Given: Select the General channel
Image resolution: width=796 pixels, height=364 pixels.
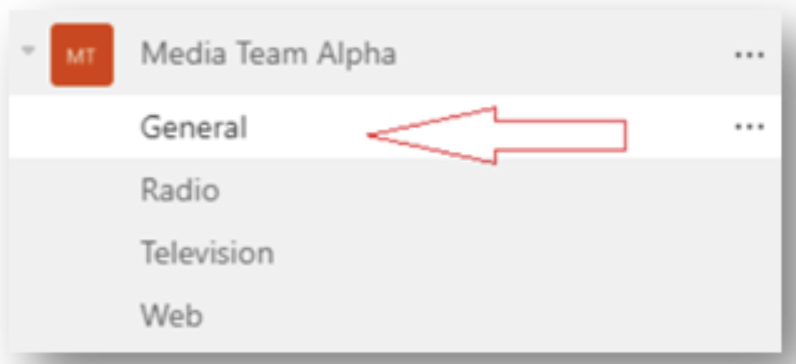Looking at the screenshot, I should pyautogui.click(x=194, y=127).
